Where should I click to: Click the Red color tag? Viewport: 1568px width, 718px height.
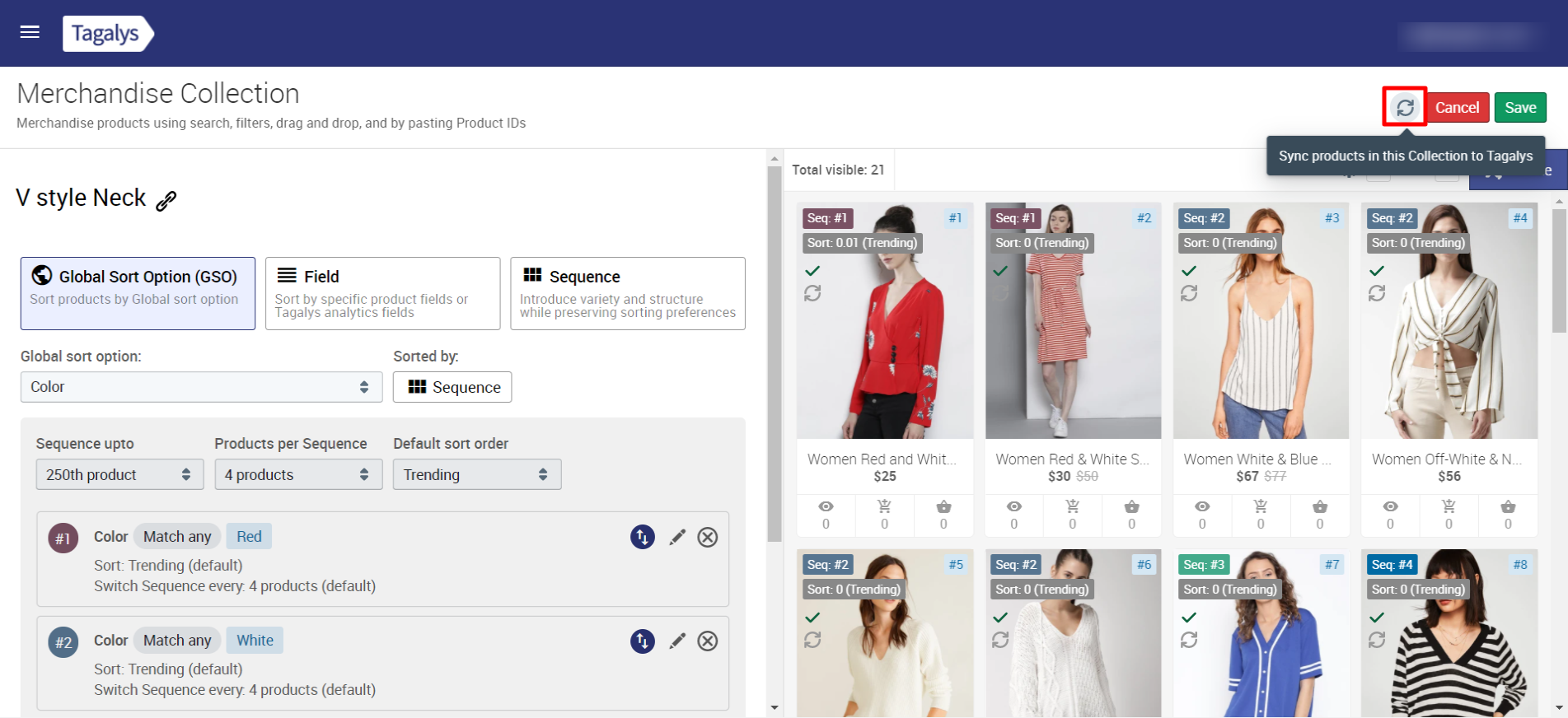(249, 536)
